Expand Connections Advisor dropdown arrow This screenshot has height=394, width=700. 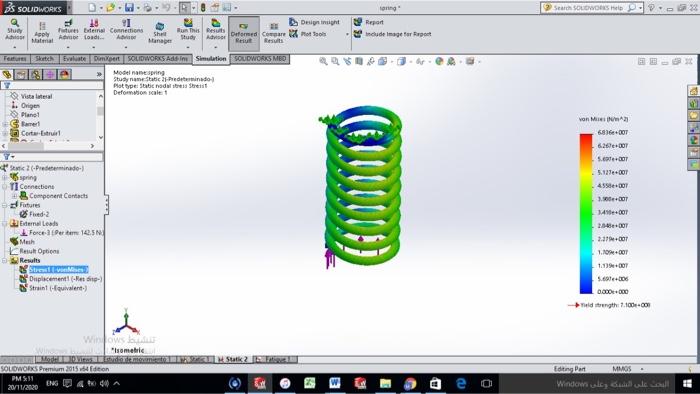tap(126, 47)
